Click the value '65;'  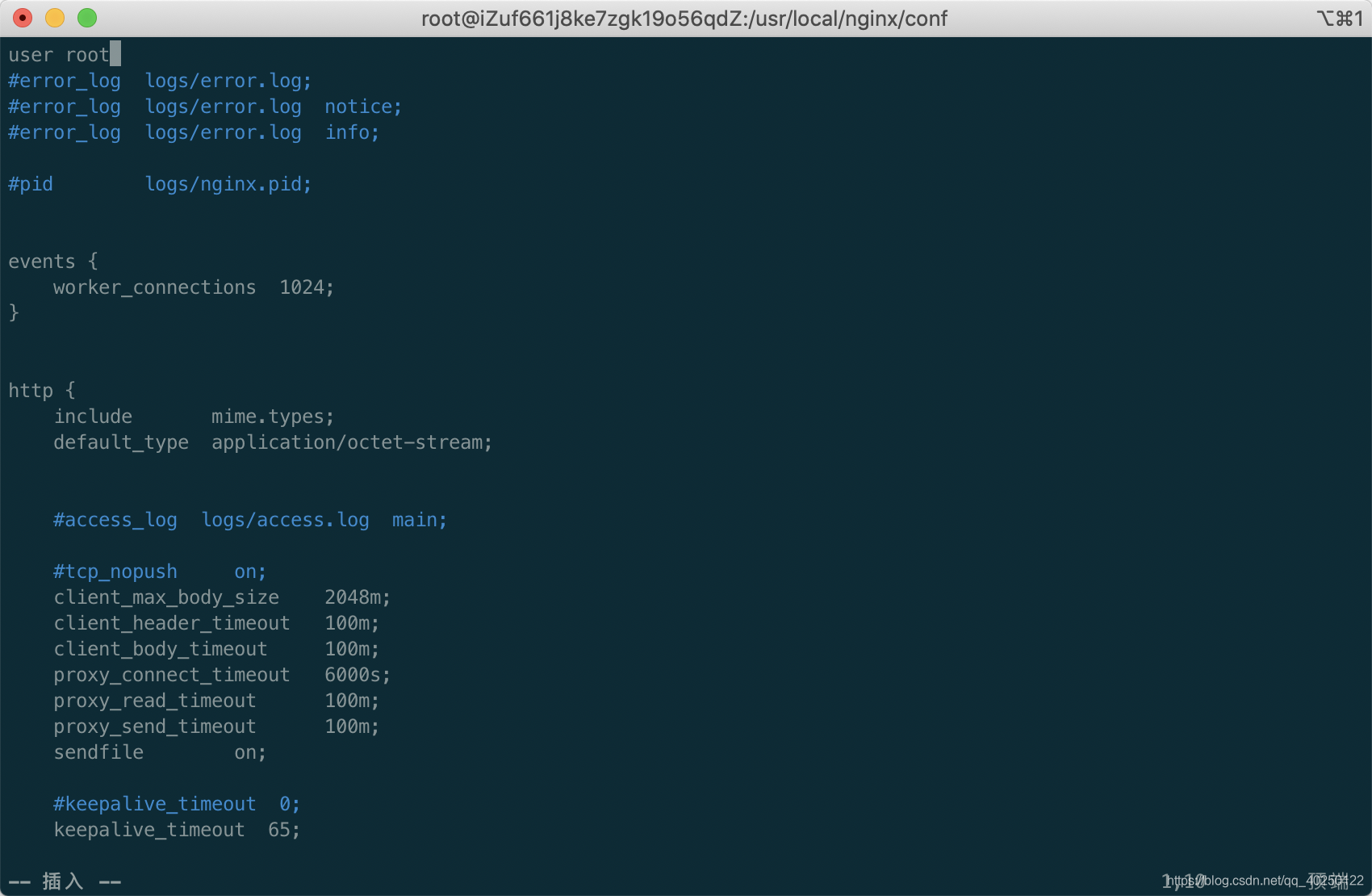point(284,830)
